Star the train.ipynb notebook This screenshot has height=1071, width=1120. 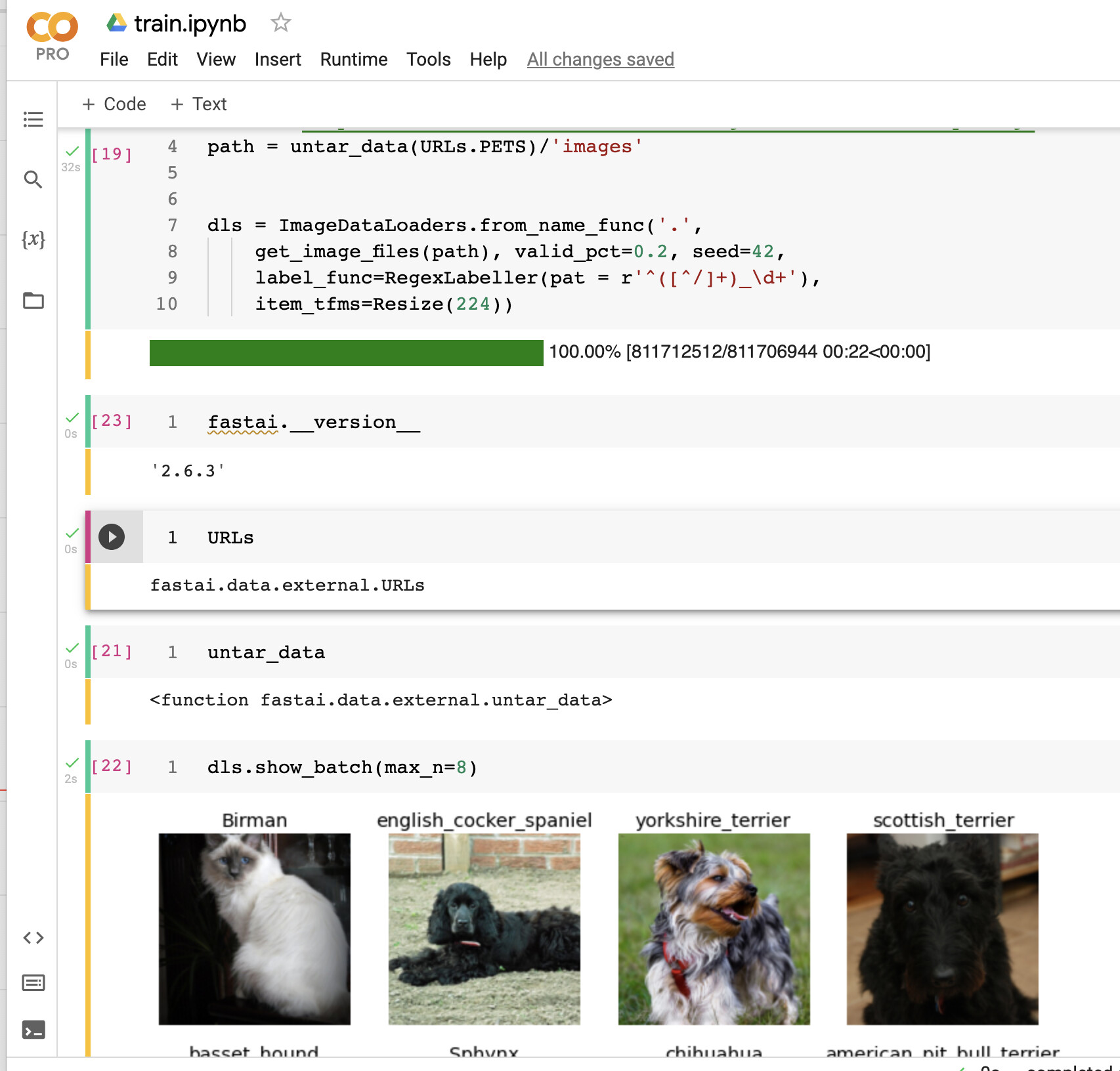[280, 23]
